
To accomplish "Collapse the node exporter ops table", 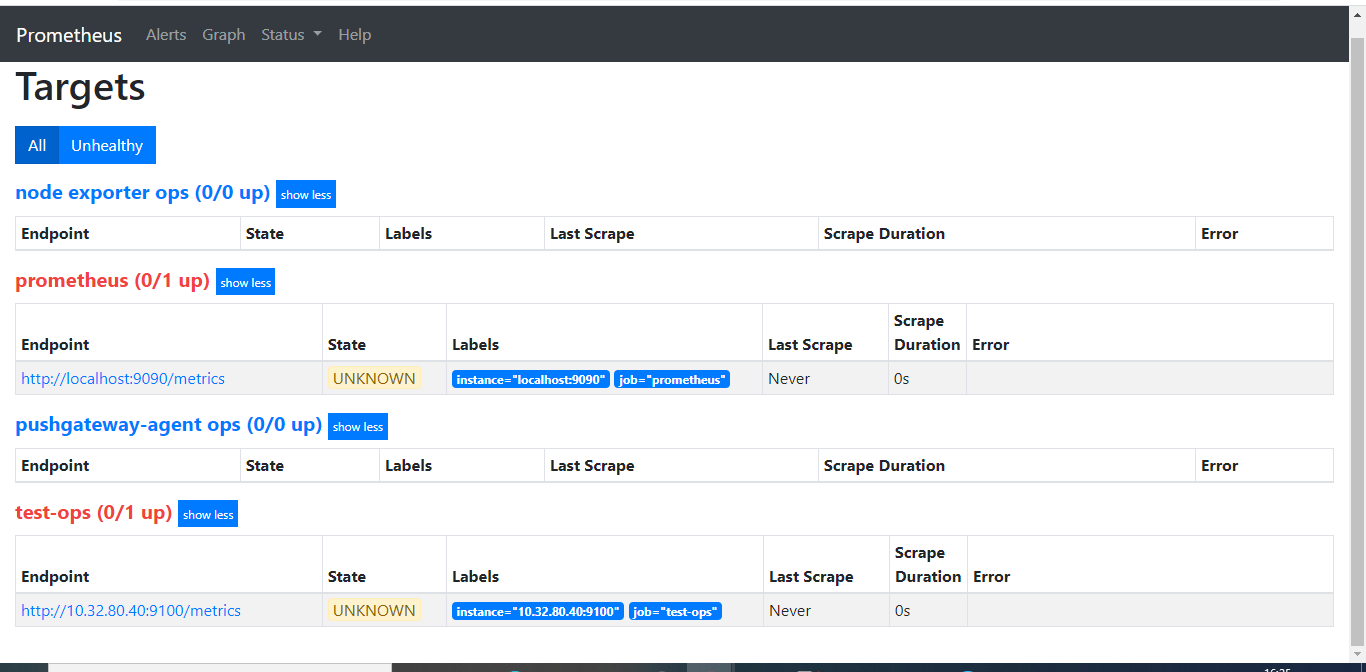I will [305, 194].
